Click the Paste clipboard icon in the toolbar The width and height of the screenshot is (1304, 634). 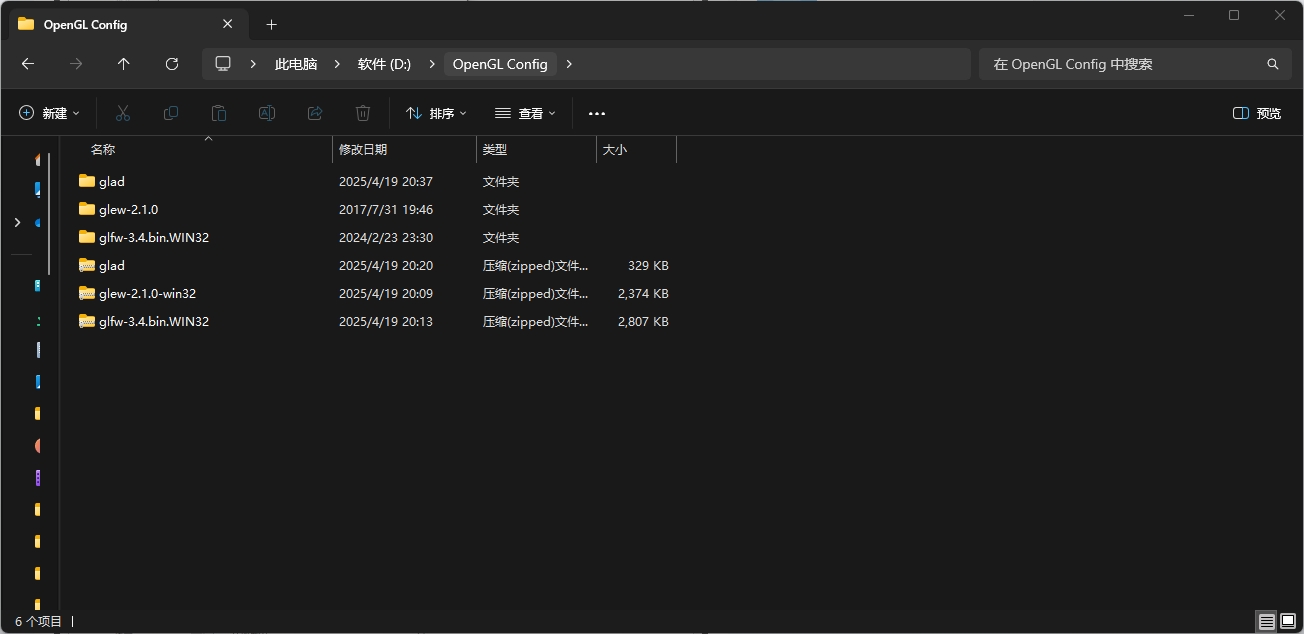click(219, 113)
